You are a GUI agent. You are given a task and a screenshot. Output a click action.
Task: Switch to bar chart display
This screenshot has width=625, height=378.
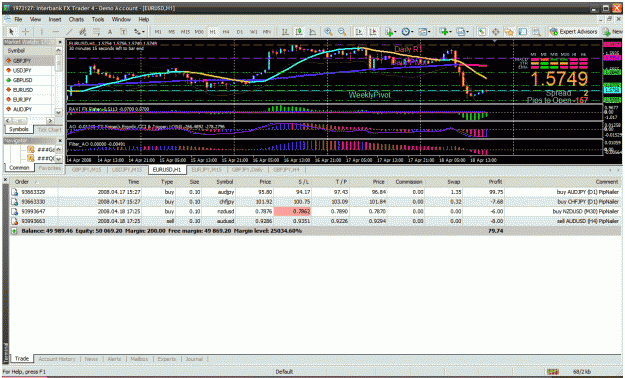[x=285, y=32]
